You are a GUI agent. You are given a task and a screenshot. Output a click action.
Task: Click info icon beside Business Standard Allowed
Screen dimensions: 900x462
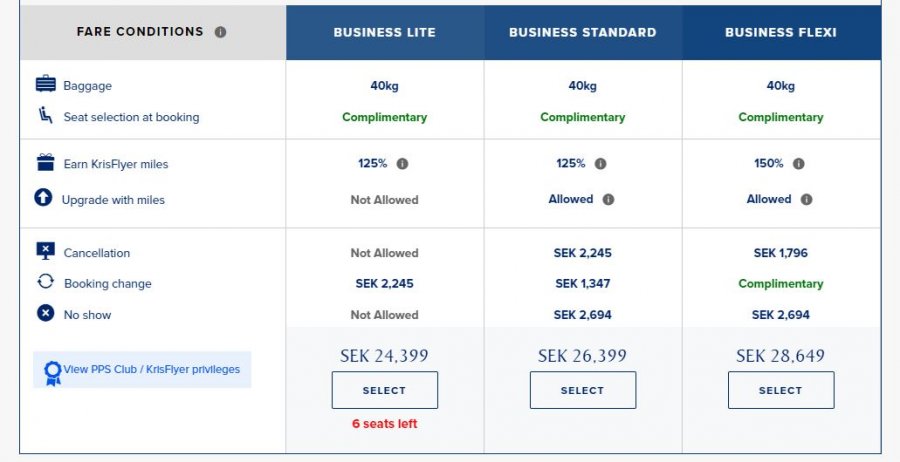pyautogui.click(x=608, y=200)
